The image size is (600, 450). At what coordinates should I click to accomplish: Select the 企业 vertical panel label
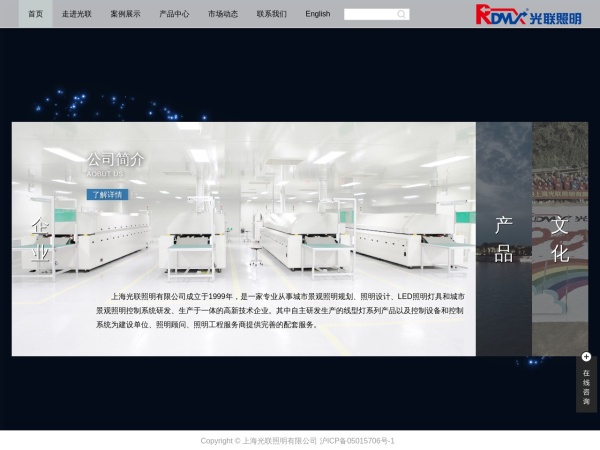click(40, 239)
